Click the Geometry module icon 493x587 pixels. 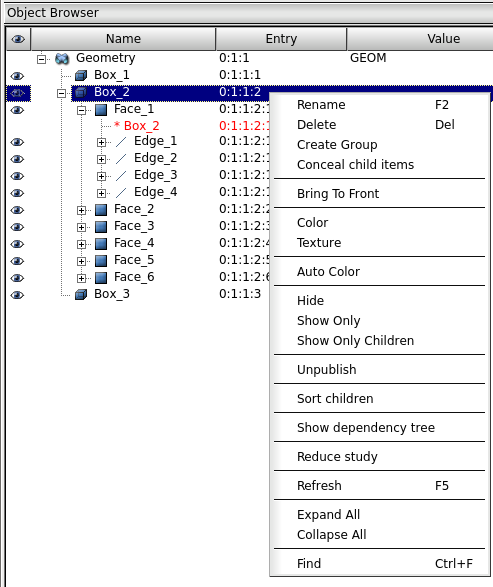pos(62,58)
